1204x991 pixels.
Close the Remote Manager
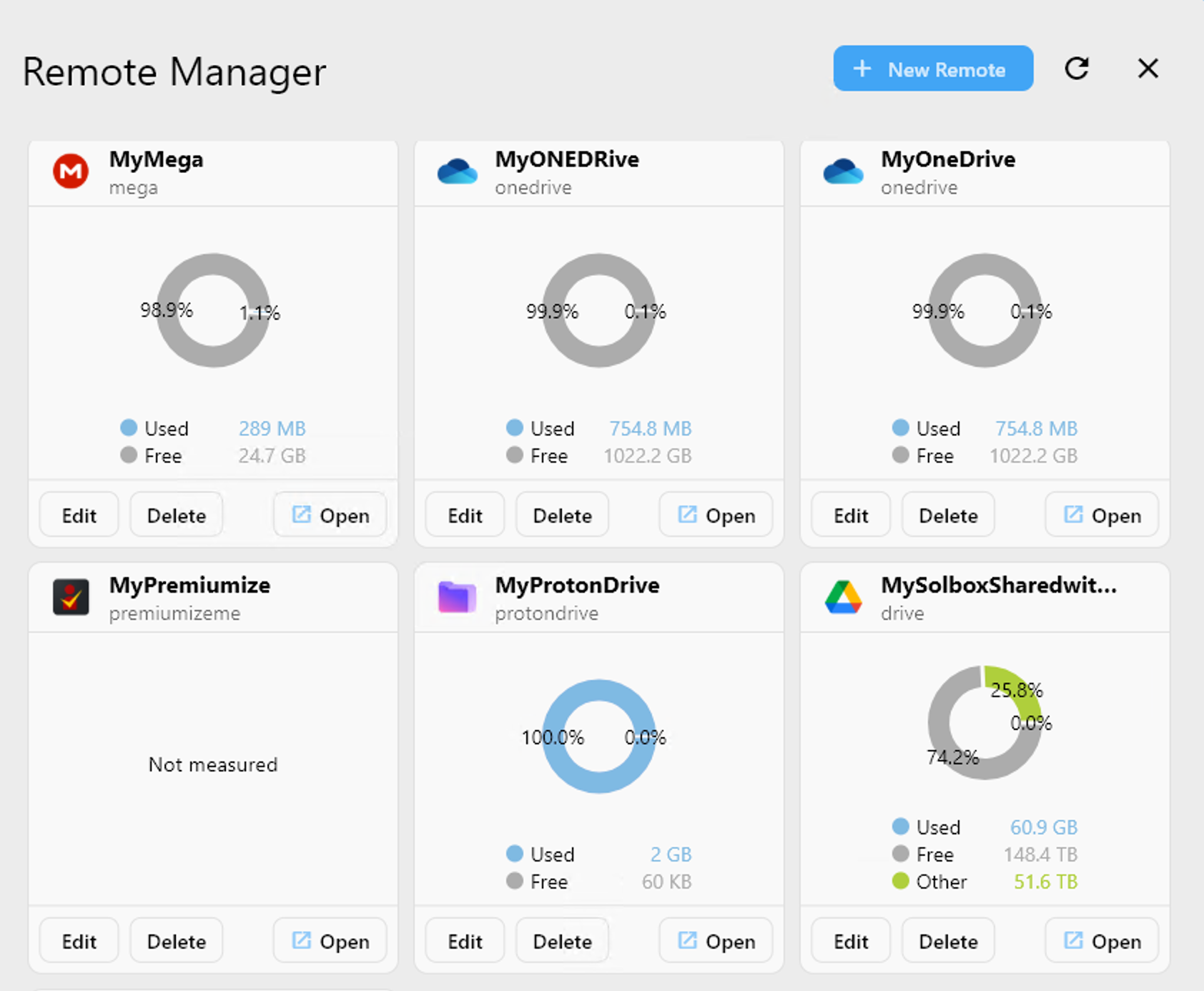tap(1148, 69)
